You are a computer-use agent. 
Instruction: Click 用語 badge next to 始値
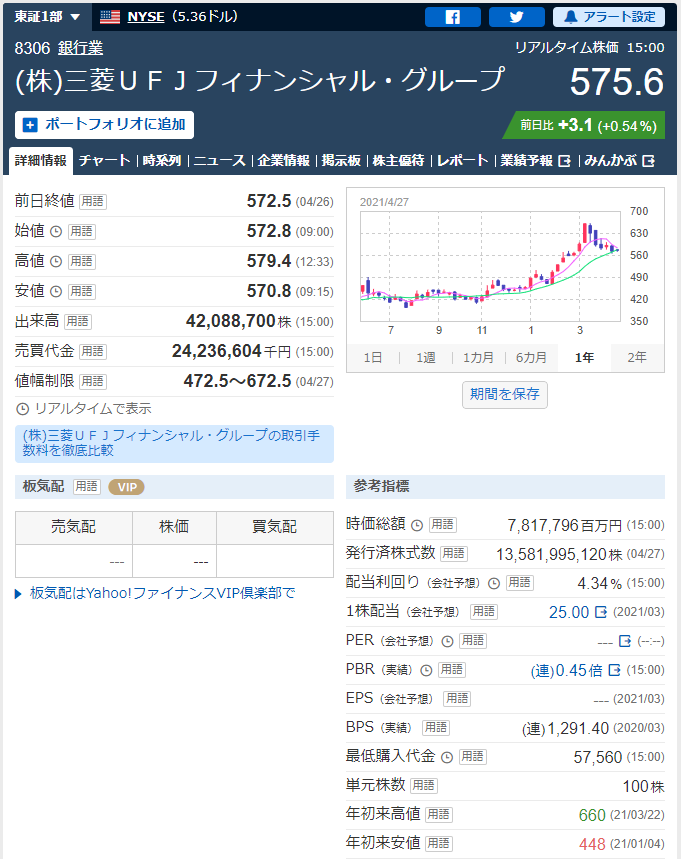82,232
